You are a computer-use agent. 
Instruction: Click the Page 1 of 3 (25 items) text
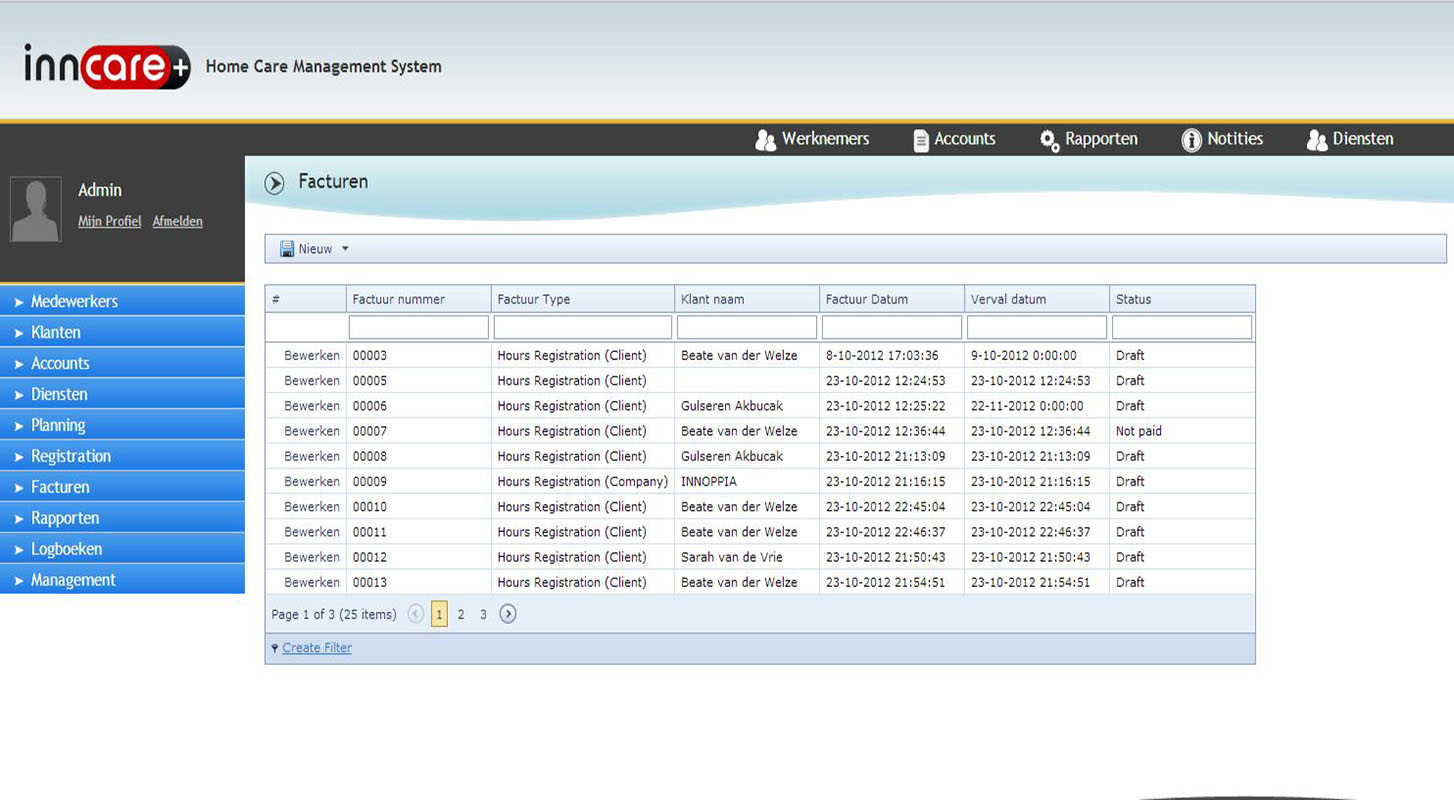334,614
